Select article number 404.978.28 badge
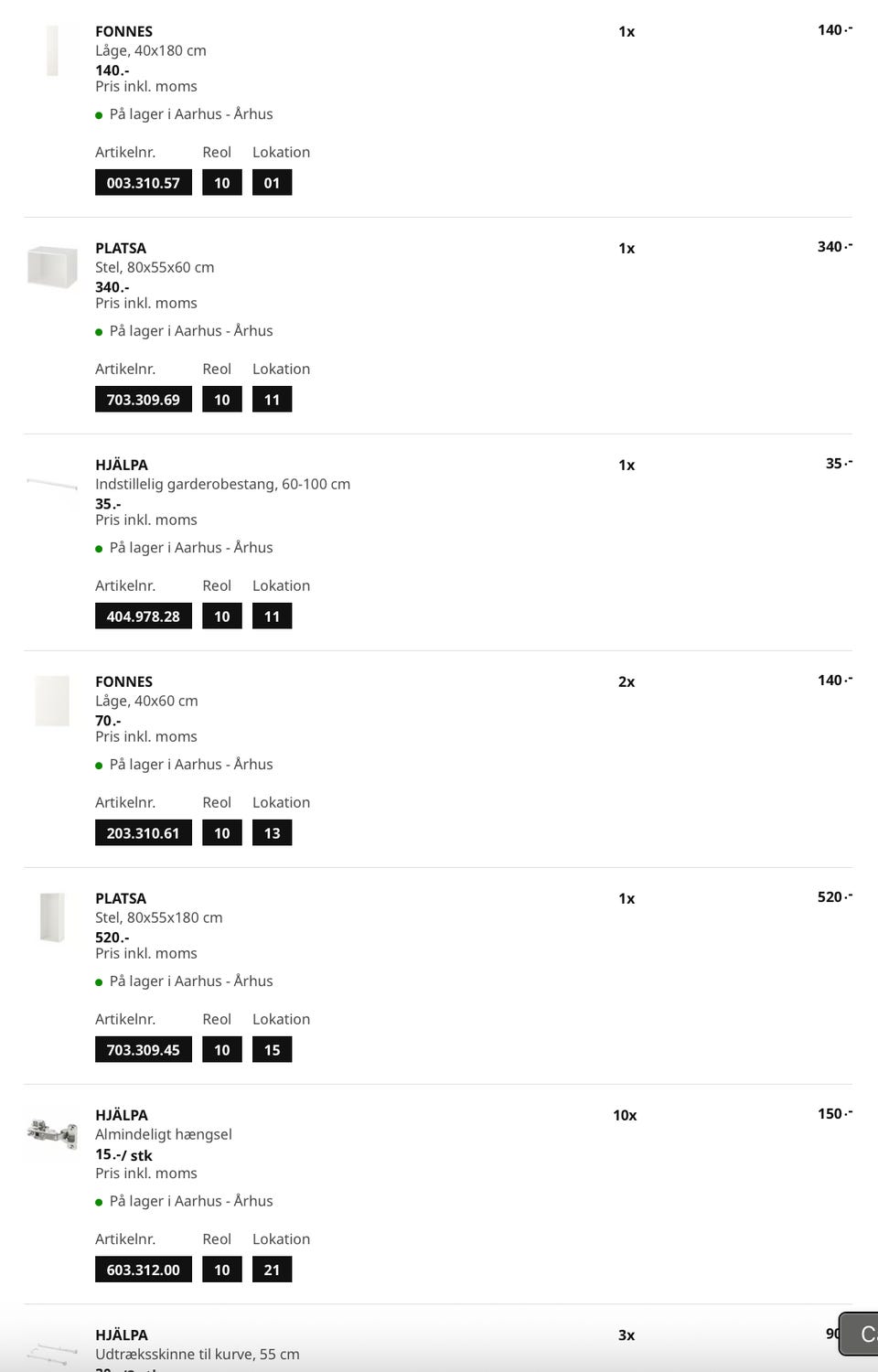This screenshot has width=878, height=1372. [x=144, y=616]
